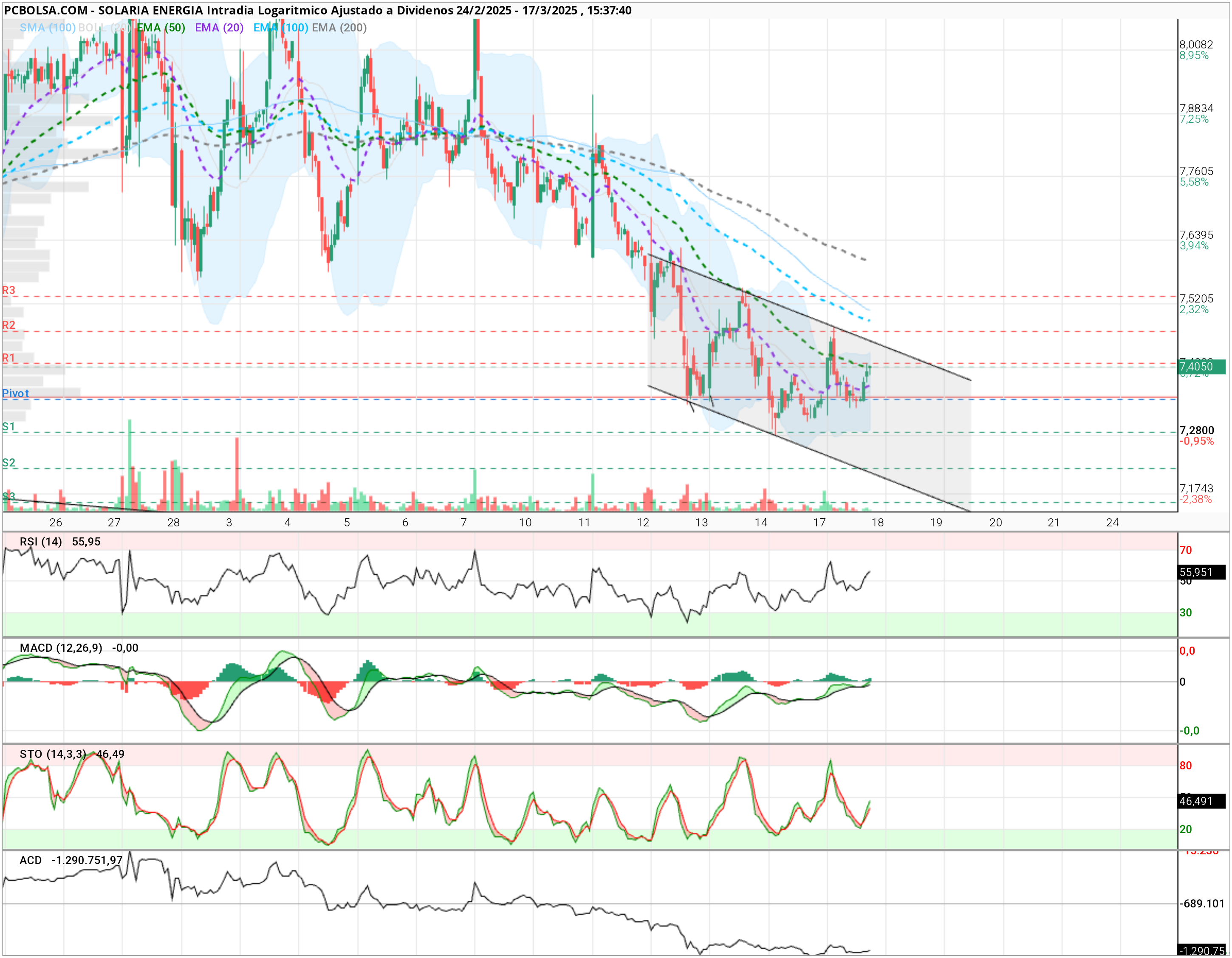Click the black 46,491 stochastic value tag
The width and height of the screenshot is (1232, 958).
coord(1201,801)
